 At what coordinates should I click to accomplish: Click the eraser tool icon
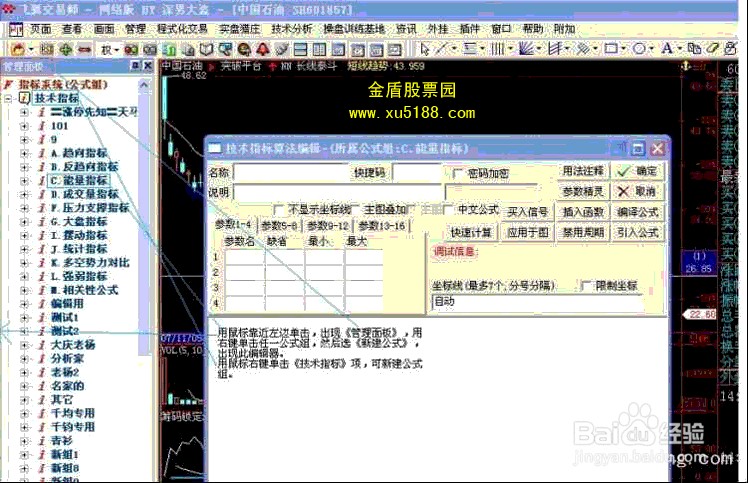pos(713,49)
